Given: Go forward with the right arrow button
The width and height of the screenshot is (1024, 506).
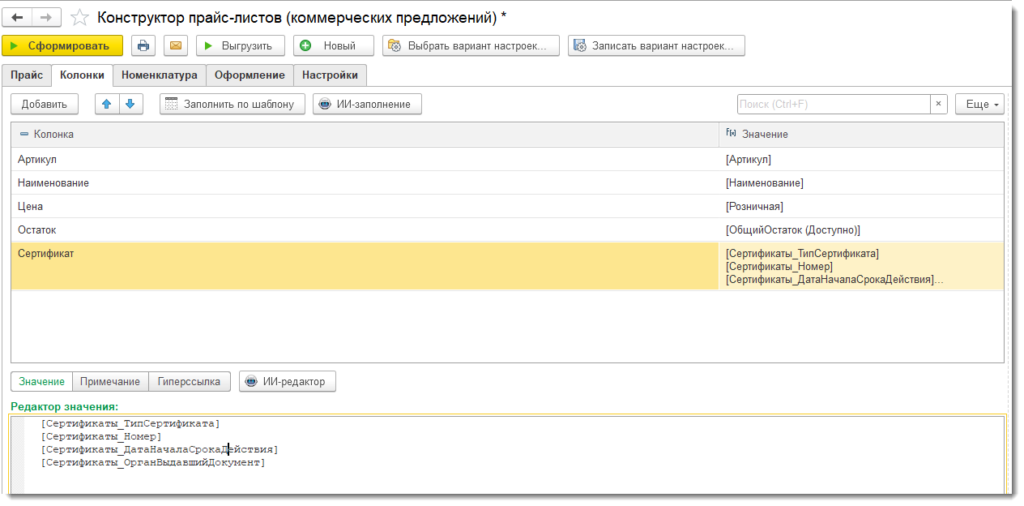Looking at the screenshot, I should point(46,17).
